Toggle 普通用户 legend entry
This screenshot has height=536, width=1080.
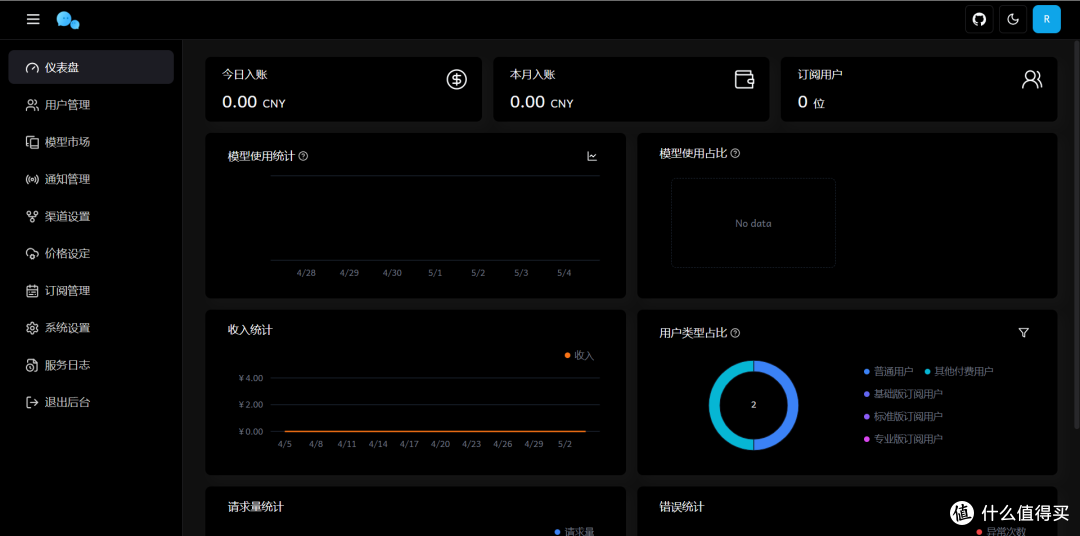click(889, 371)
